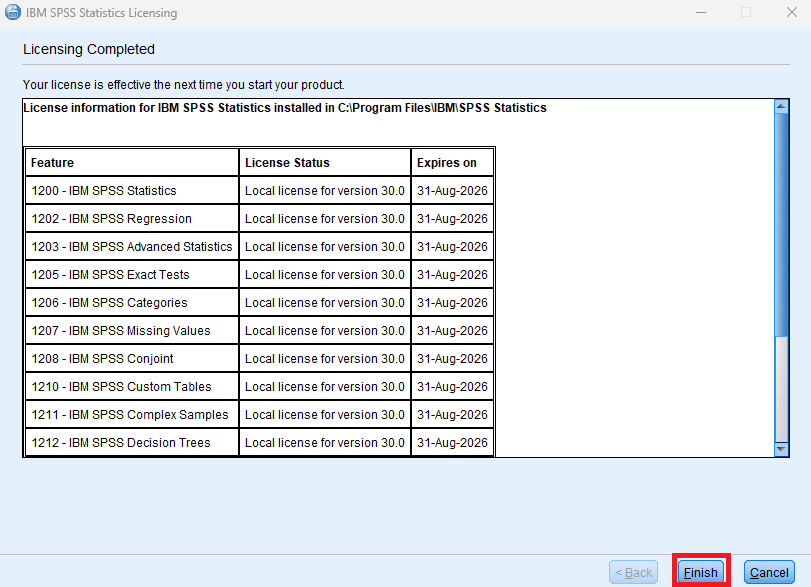This screenshot has width=811, height=587.
Task: Select the 1210 - IBM SPSS Custom Tables cell
Action: pos(121,387)
